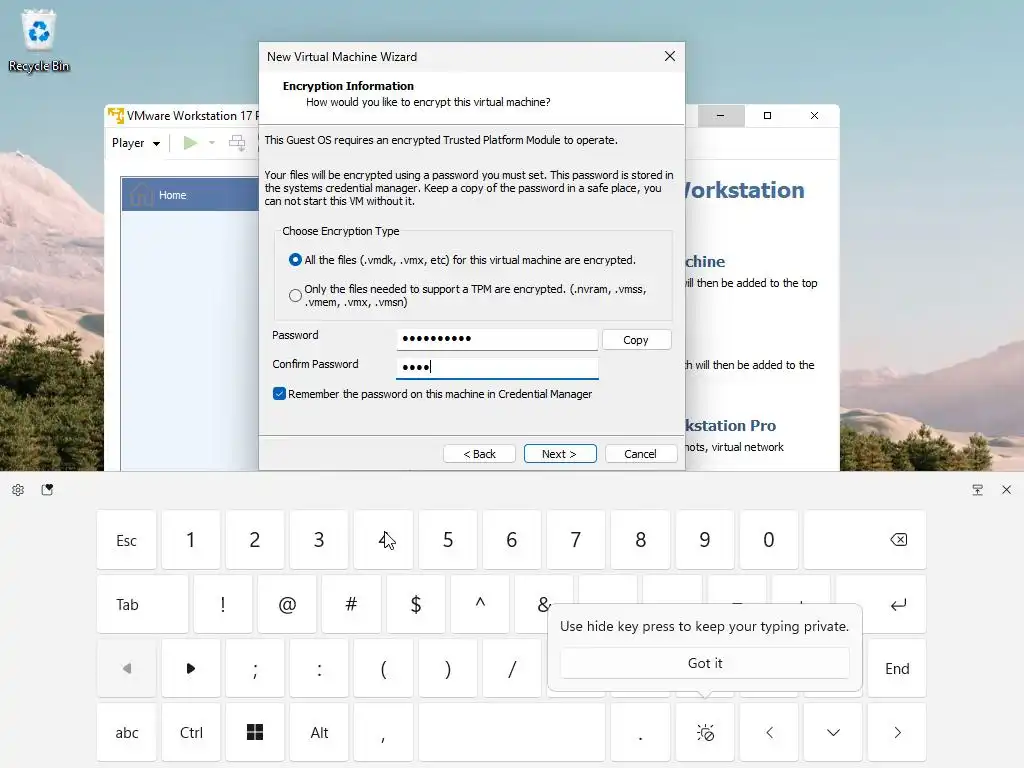This screenshot has height=768, width=1024.
Task: Select 'Only the files needed to support a TPM' option
Action: [x=295, y=295]
